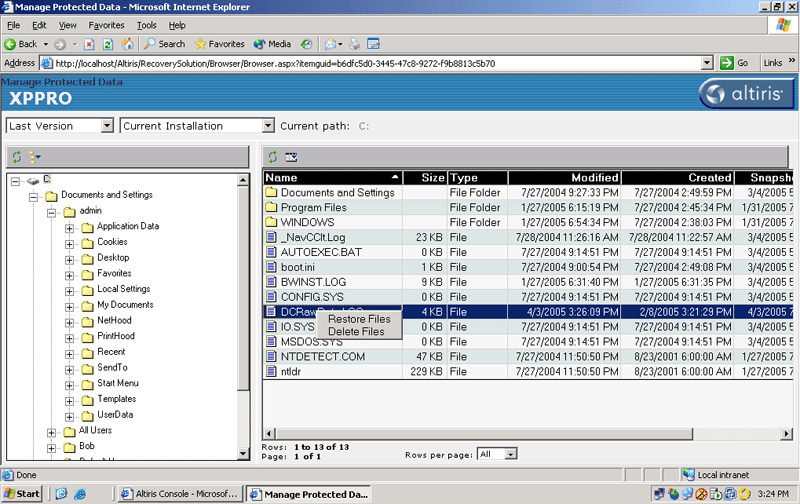Choose Delete Files from context menu

pyautogui.click(x=356, y=332)
